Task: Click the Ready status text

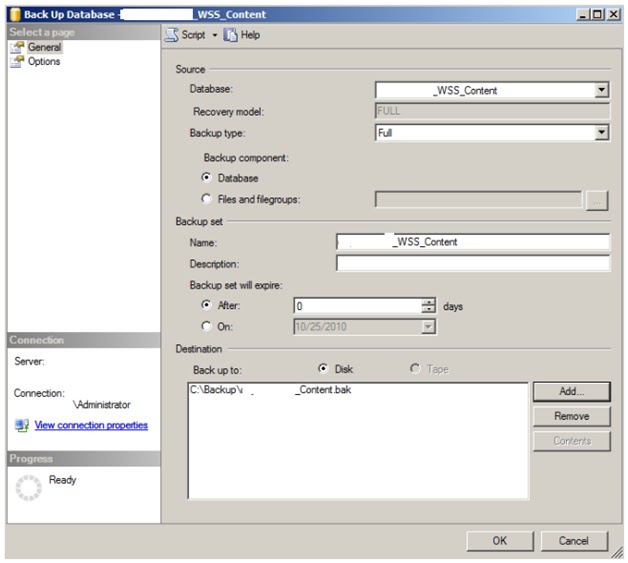Action: coord(62,480)
